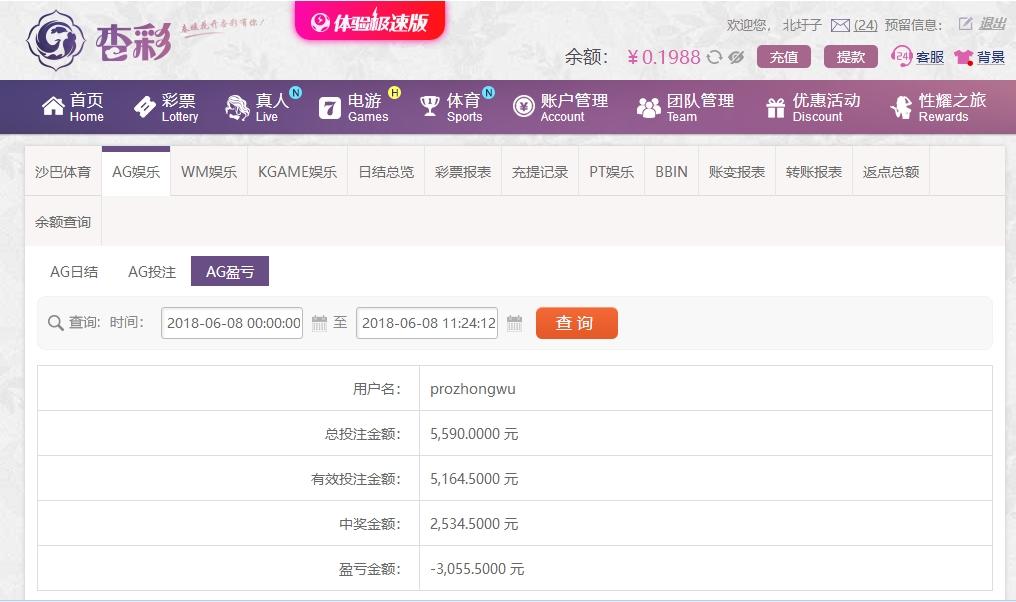This screenshot has height=602, width=1016.
Task: Open the 24 unread messages link
Action: (x=865, y=25)
